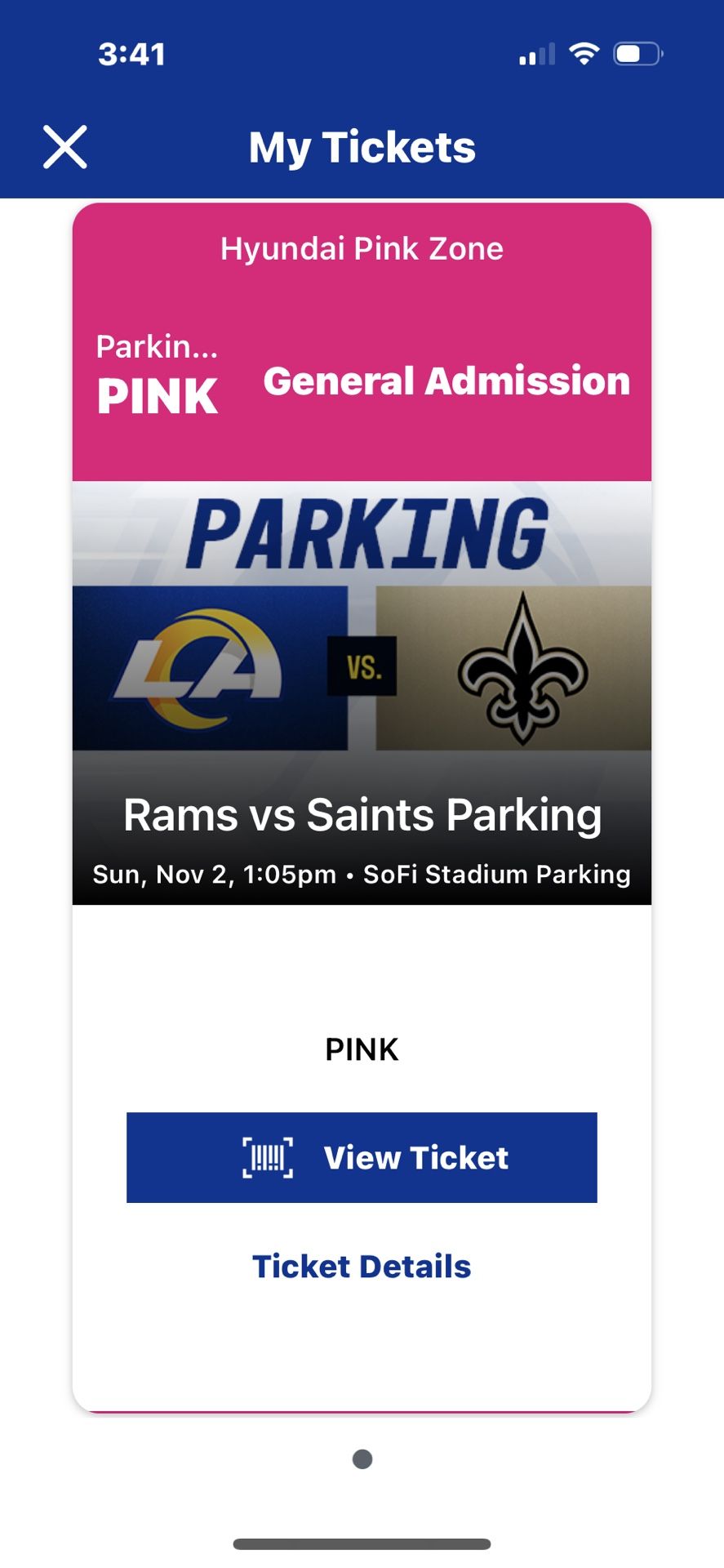Tap the truncated Parkin... label
The width and height of the screenshot is (724, 1568).
[x=156, y=347]
